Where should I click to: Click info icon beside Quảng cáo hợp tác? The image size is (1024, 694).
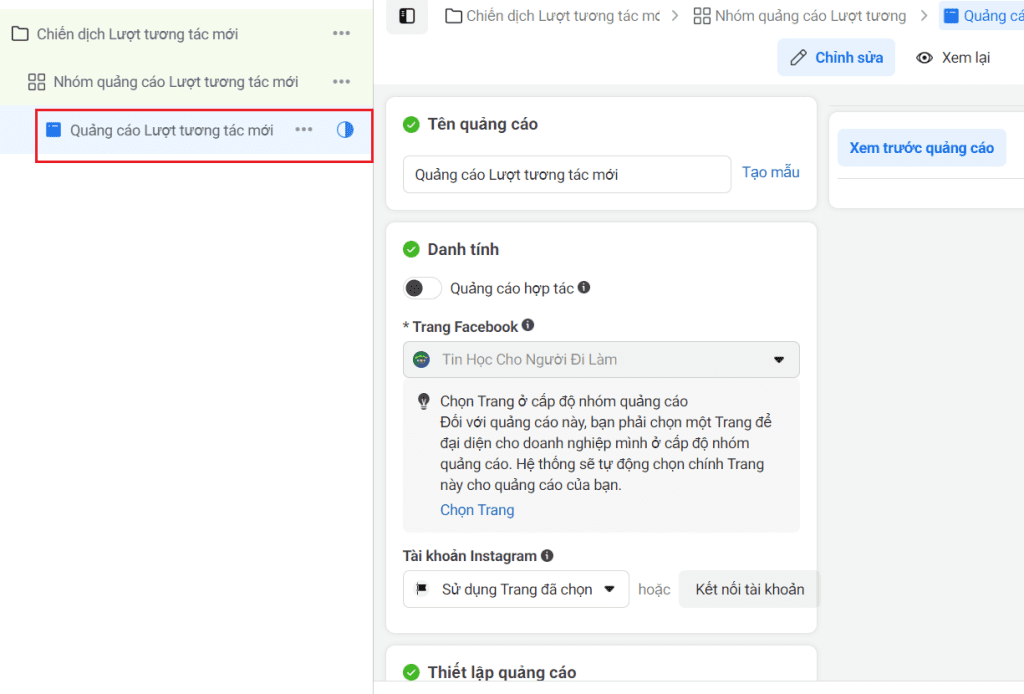[x=584, y=287]
